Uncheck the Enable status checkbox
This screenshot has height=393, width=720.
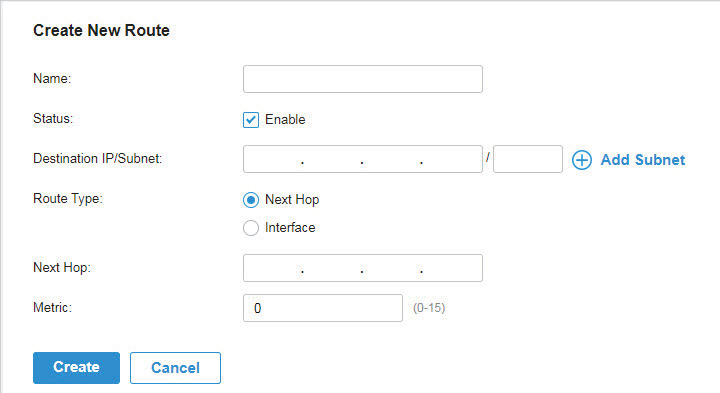[251, 120]
